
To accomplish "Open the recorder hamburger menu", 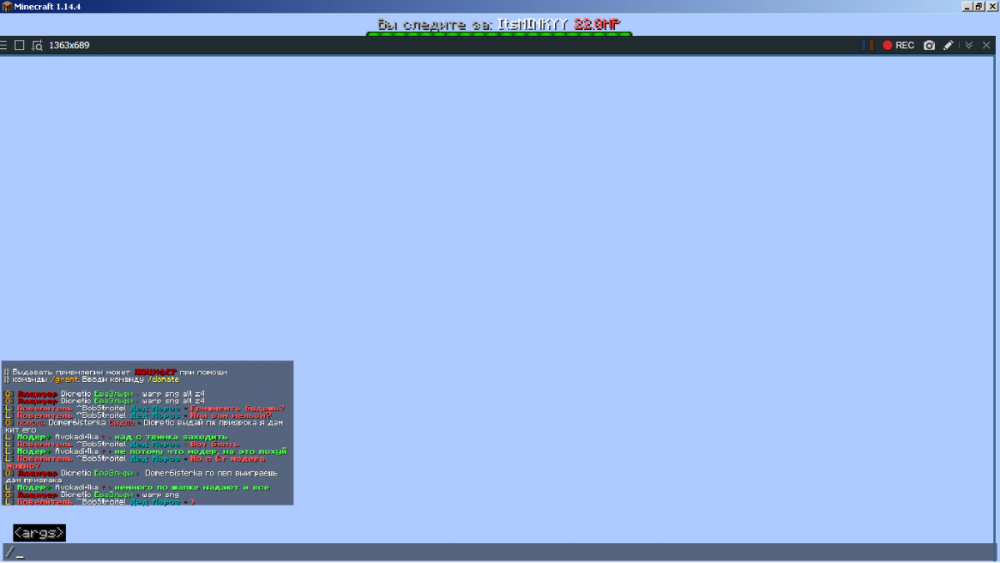I will [x=4, y=45].
